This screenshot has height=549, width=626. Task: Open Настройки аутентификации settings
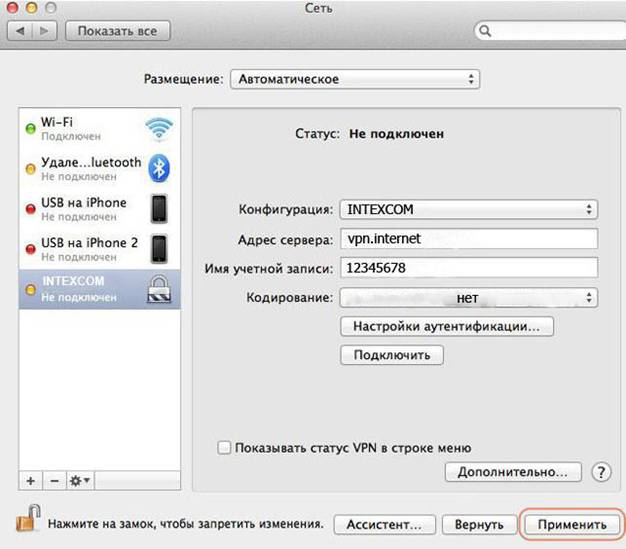pos(447,326)
